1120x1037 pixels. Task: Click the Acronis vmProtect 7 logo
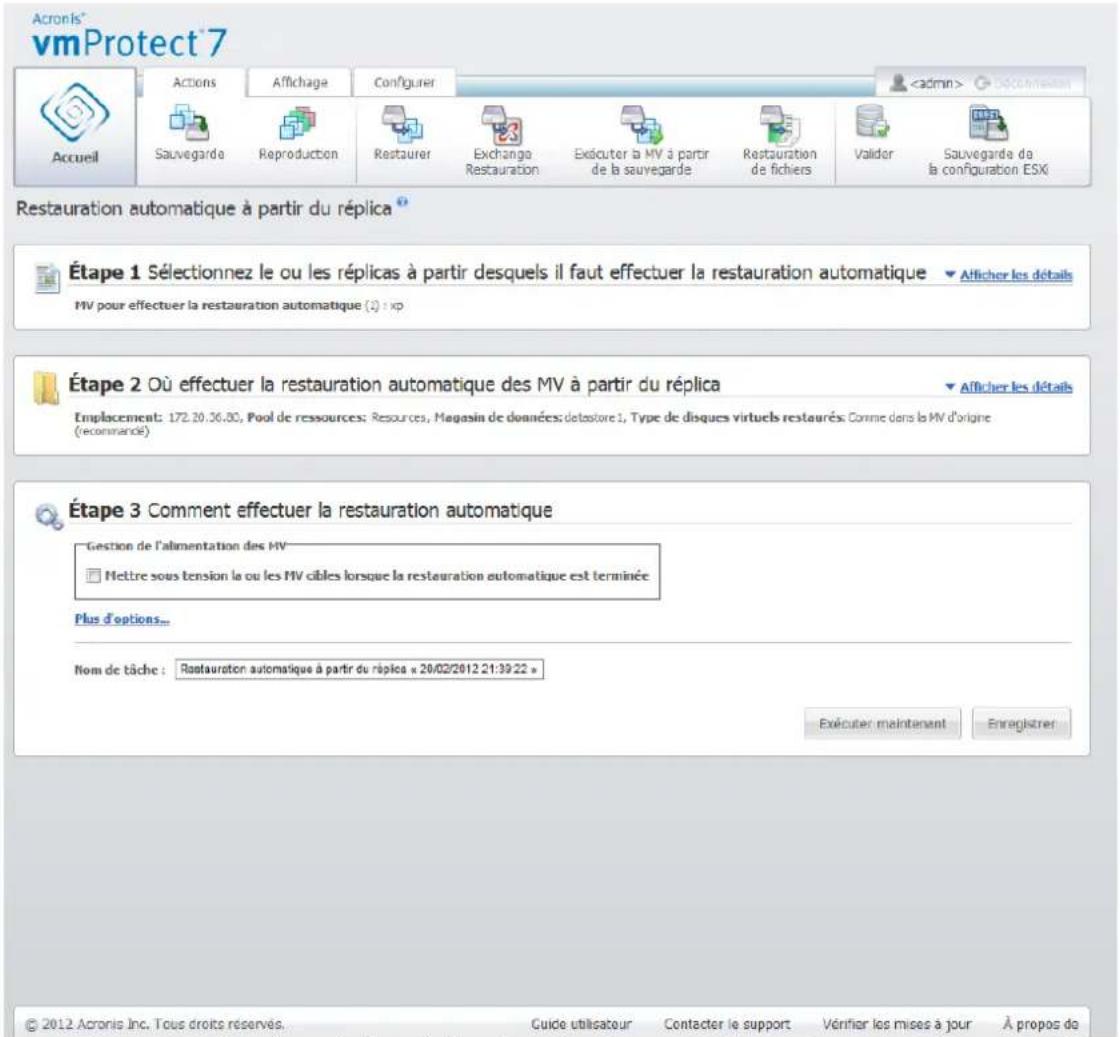pos(129,36)
